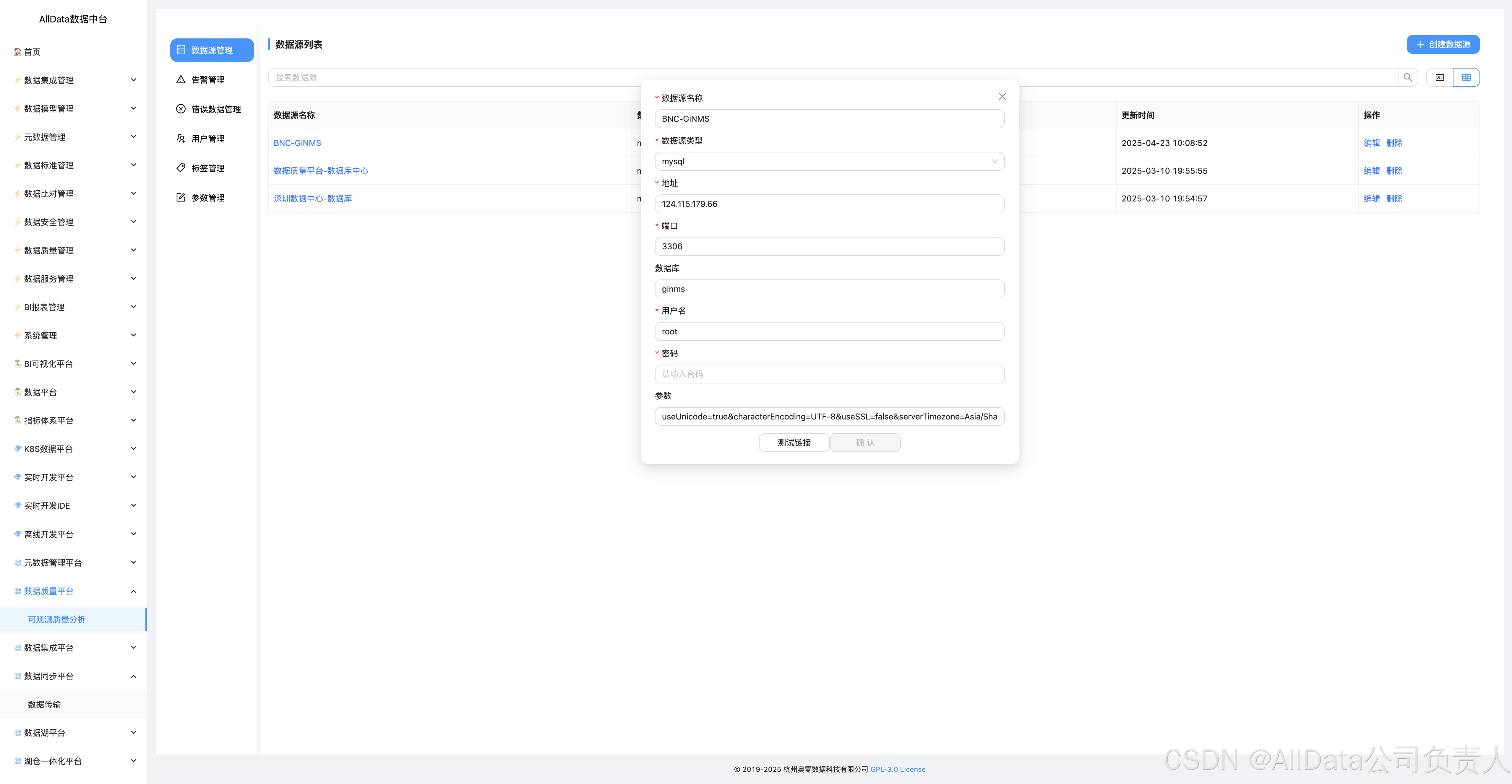Click the 数据集成管理 lightning icon
The width and height of the screenshot is (1512, 784).
18,80
